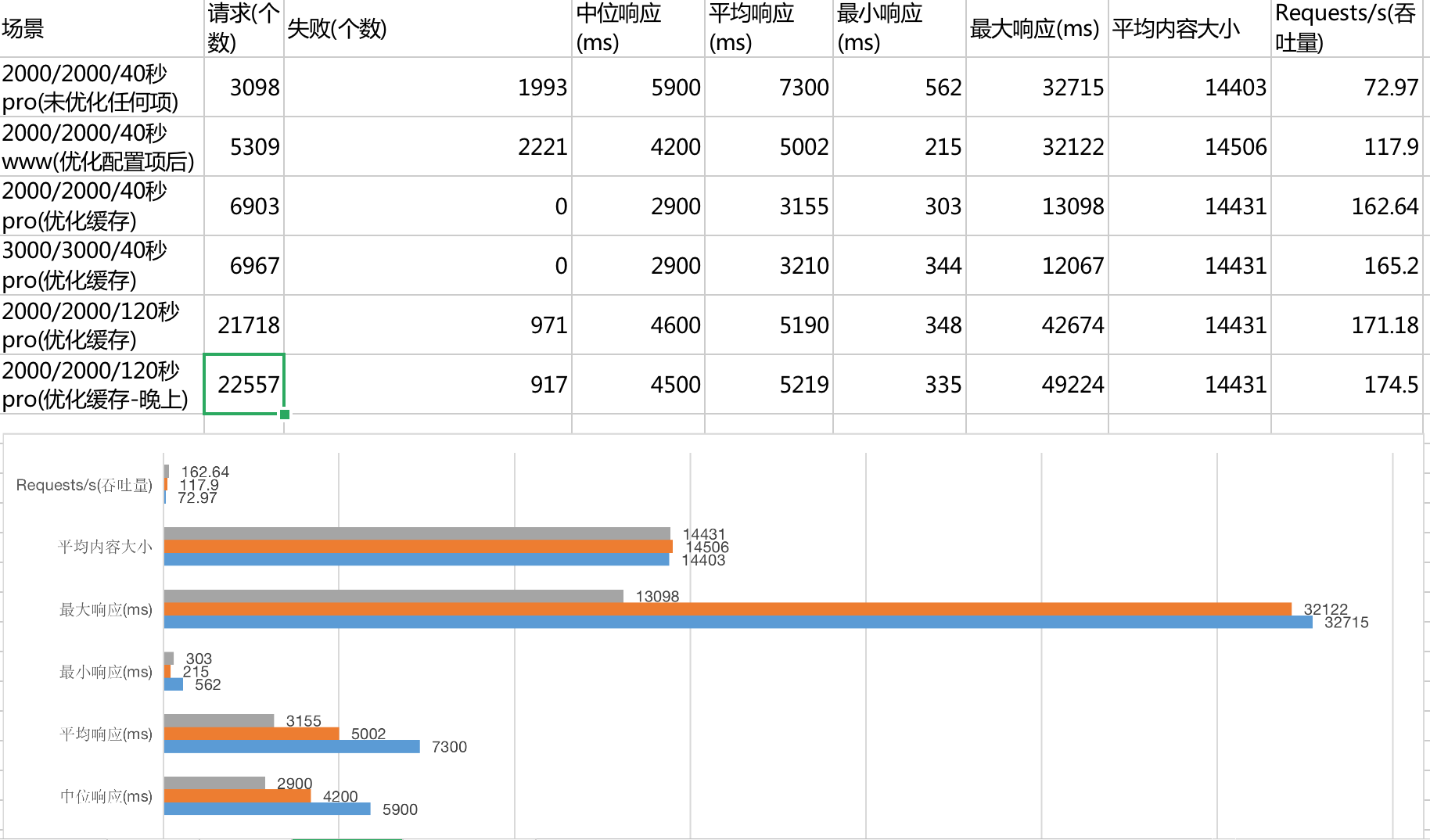Image resolution: width=1430 pixels, height=840 pixels.
Task: Select the scenario cell 2000/2000/120秒 pro(优化缓存-晚上)
Action: (102, 384)
